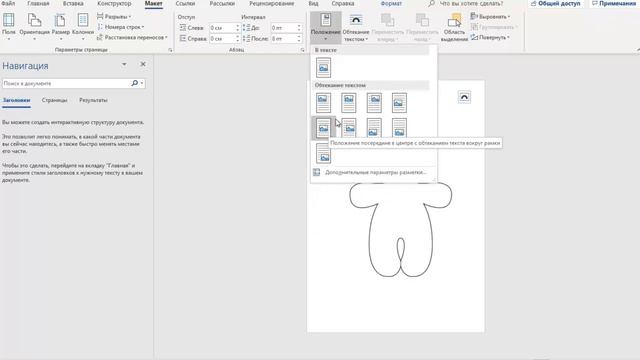Switch to the Вставка tab
Image resolution: width=640 pixels, height=360 pixels.
[x=73, y=3]
